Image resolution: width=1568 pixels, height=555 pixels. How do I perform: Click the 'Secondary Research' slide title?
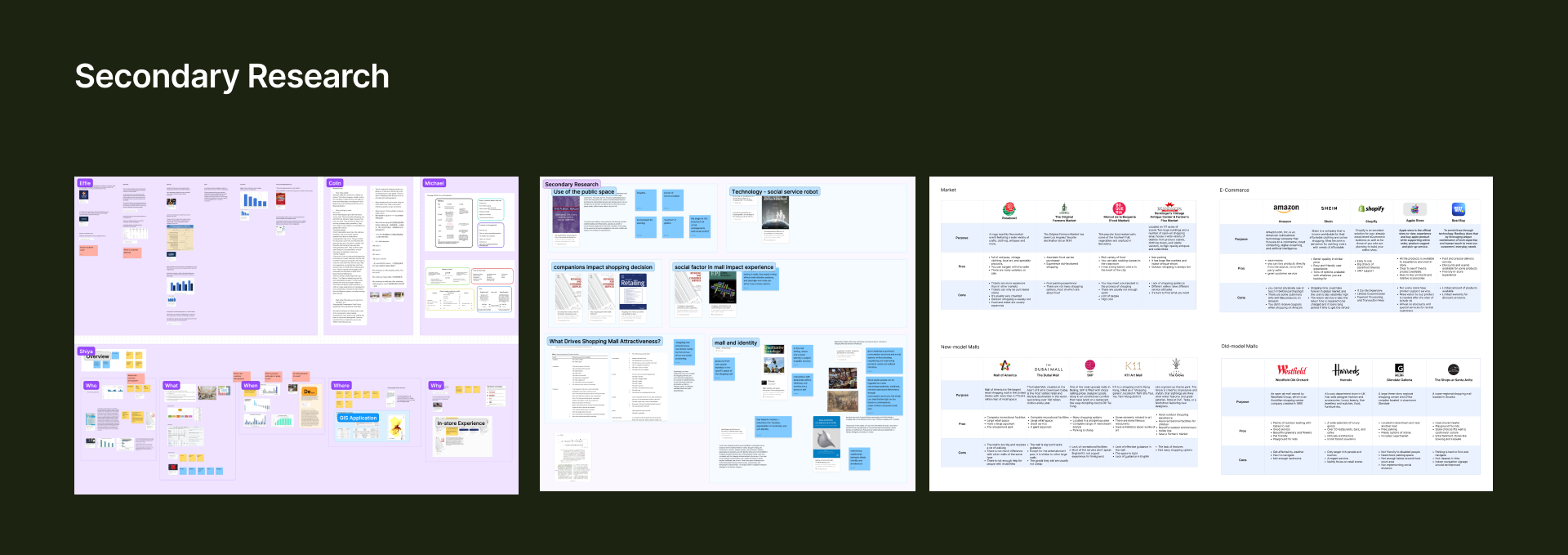click(x=232, y=77)
